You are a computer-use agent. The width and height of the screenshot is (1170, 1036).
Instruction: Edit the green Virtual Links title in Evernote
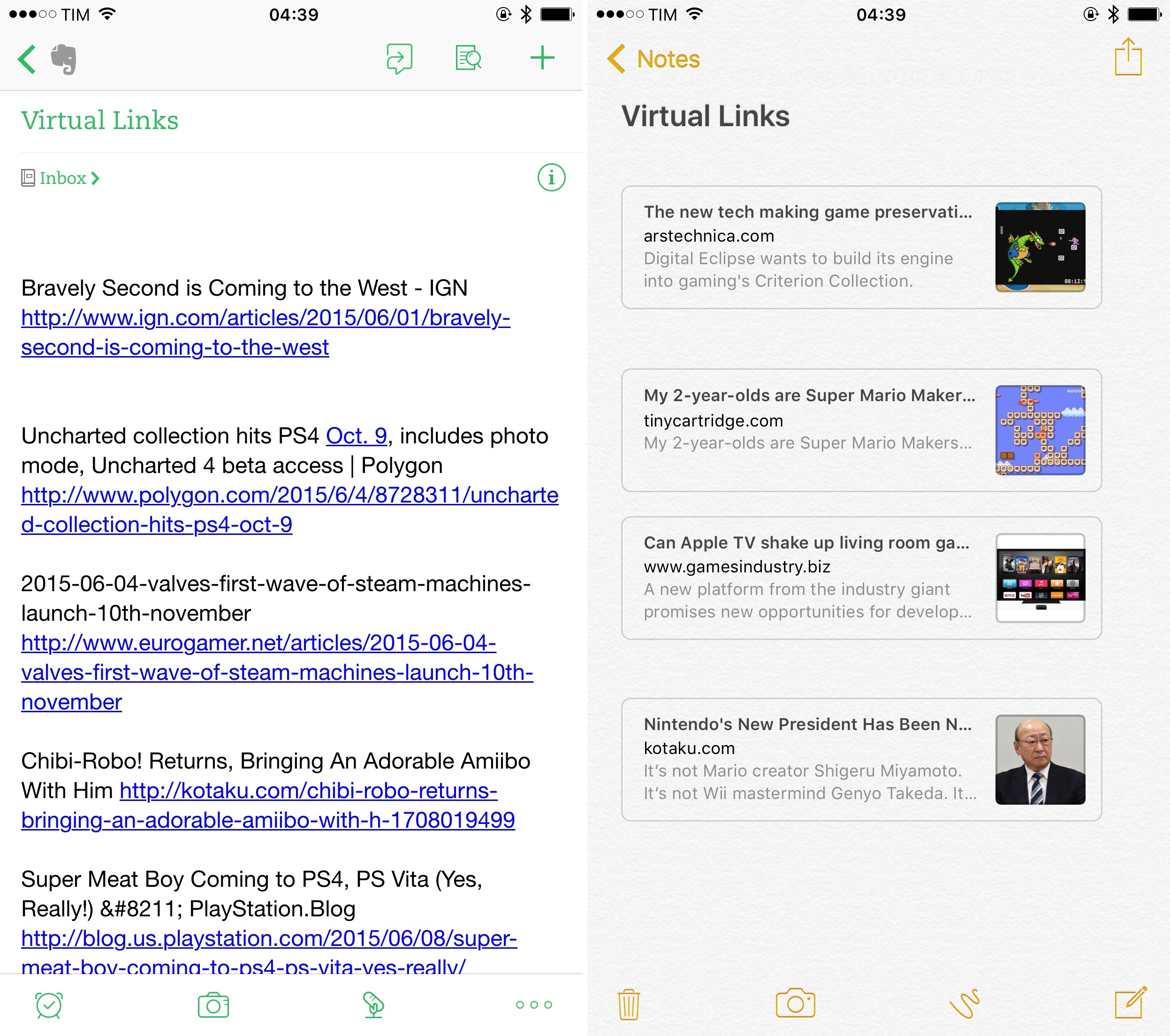click(x=99, y=120)
